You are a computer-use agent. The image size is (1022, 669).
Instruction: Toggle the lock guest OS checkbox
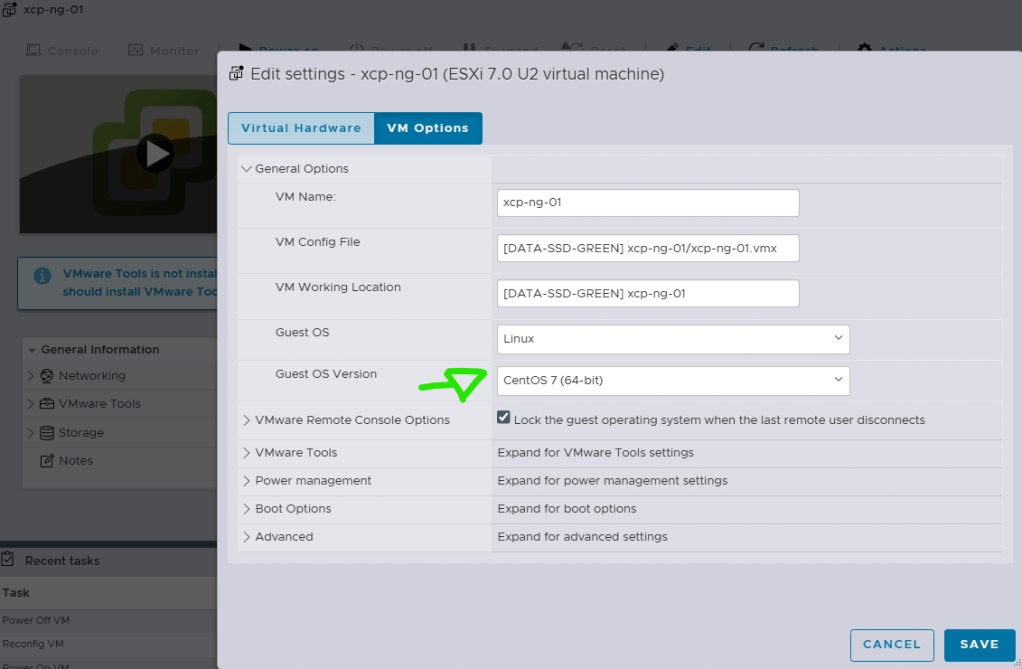tap(504, 418)
